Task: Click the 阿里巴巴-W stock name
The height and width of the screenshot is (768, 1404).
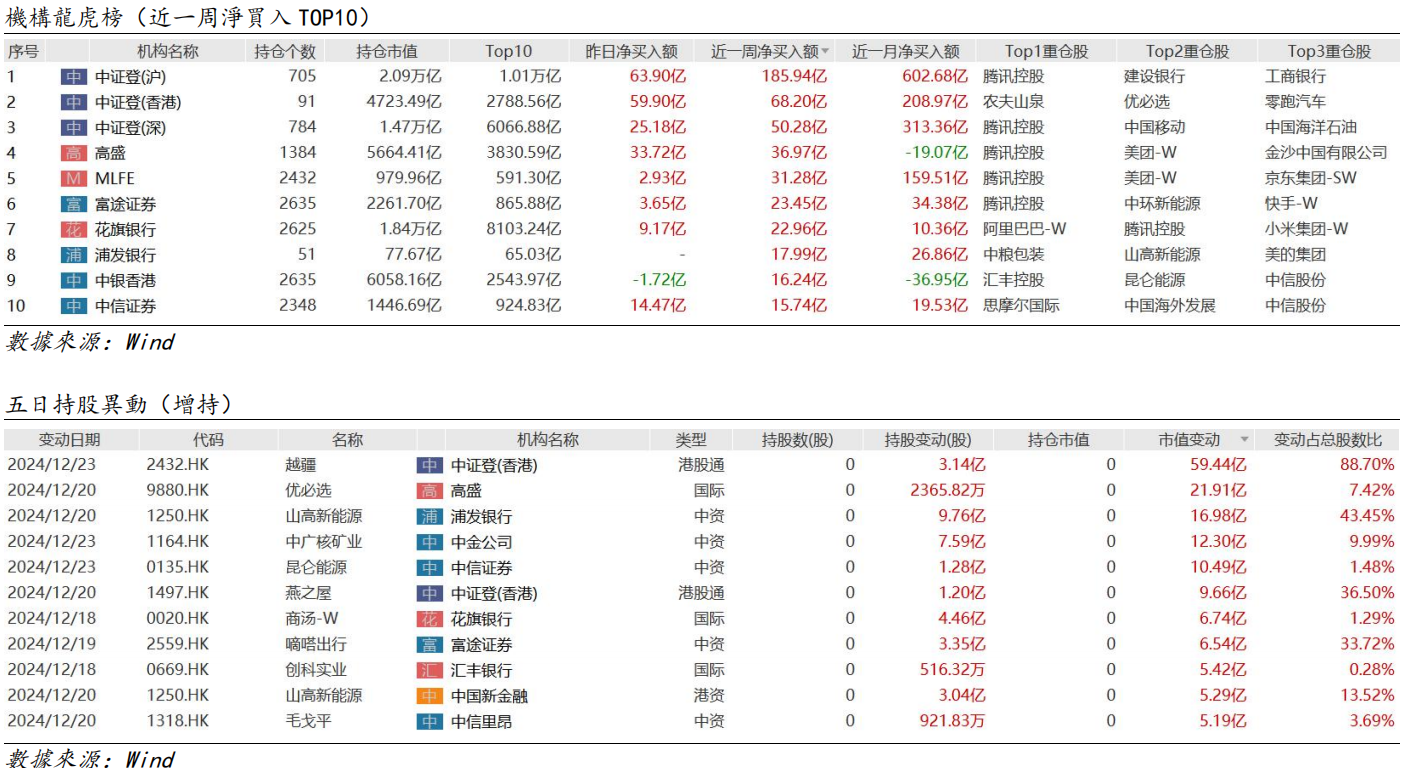Action: pyautogui.click(x=1025, y=230)
